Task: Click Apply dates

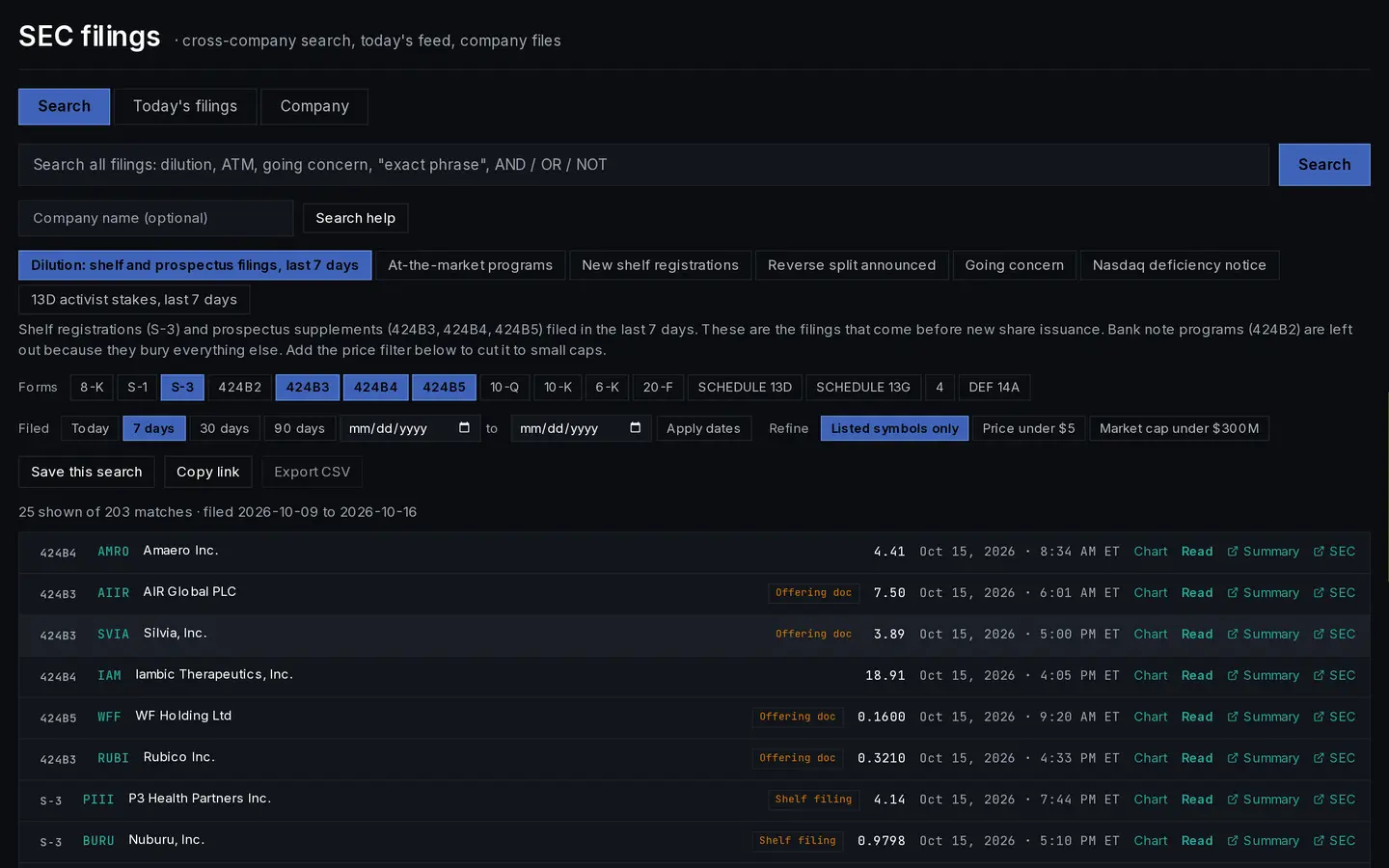Action: pos(703,428)
